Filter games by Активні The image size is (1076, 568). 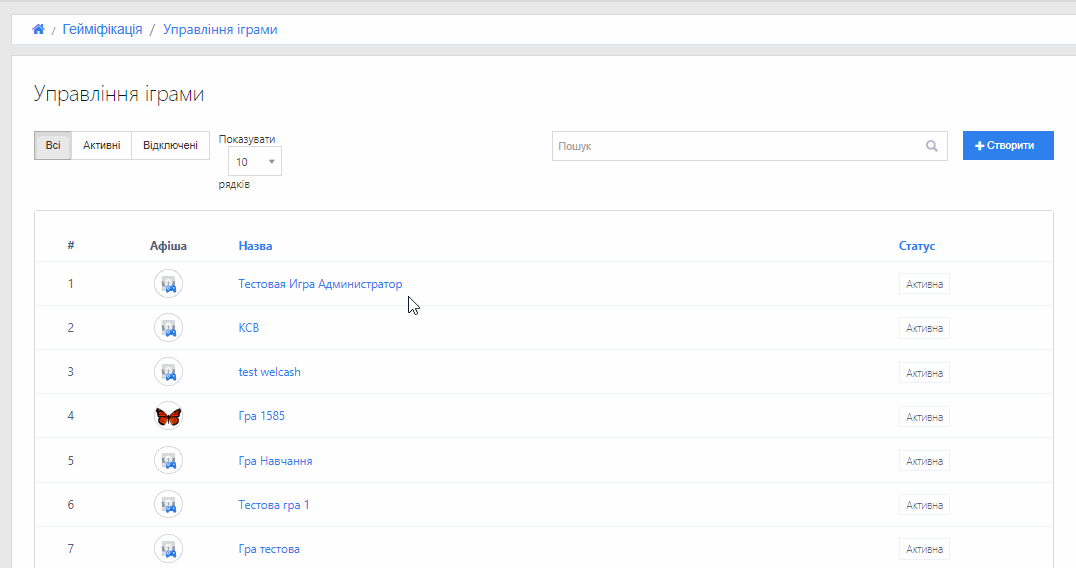coord(101,146)
